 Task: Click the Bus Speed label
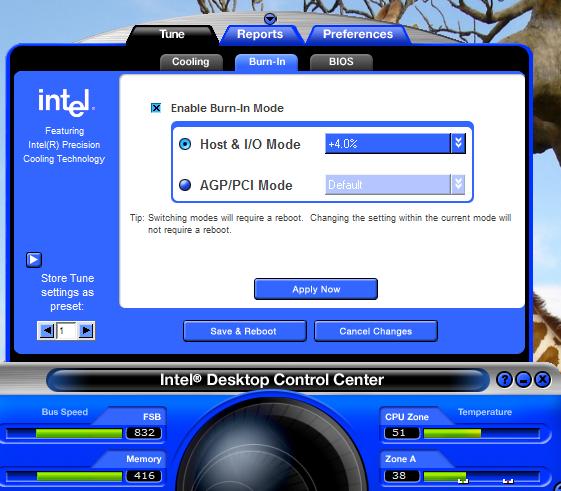click(65, 412)
